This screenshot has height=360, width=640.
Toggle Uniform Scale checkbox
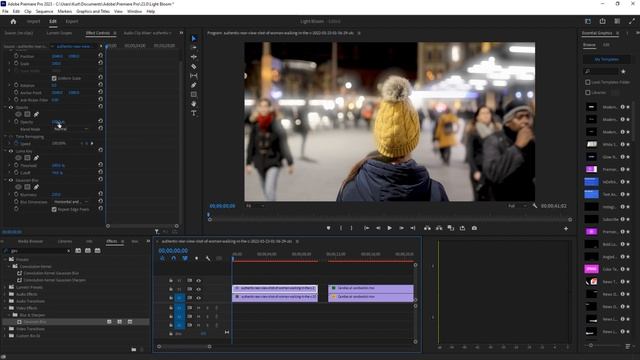(x=54, y=78)
